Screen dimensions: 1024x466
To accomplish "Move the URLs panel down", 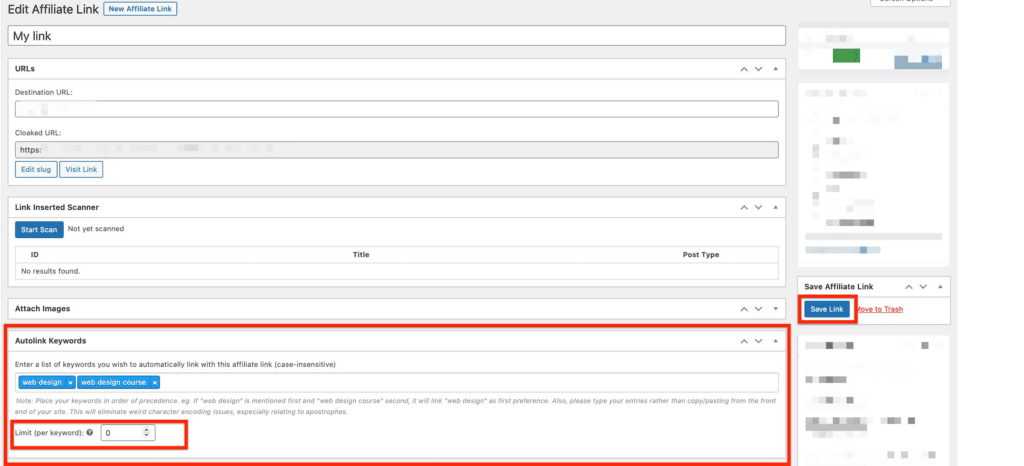I will click(758, 69).
